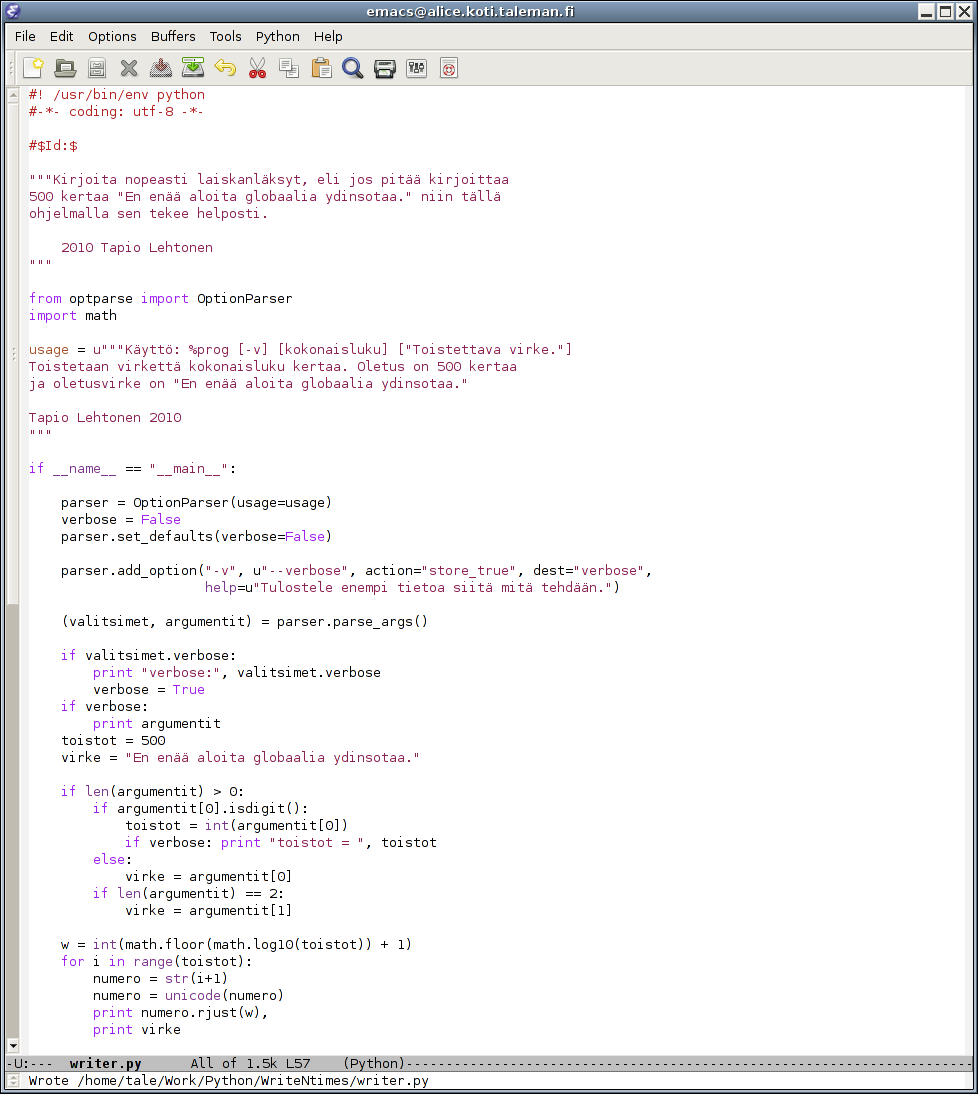Screen dimensions: 978x1094
Task: Click the -U:--- coding status in mode line
Action: [x=30, y=1063]
